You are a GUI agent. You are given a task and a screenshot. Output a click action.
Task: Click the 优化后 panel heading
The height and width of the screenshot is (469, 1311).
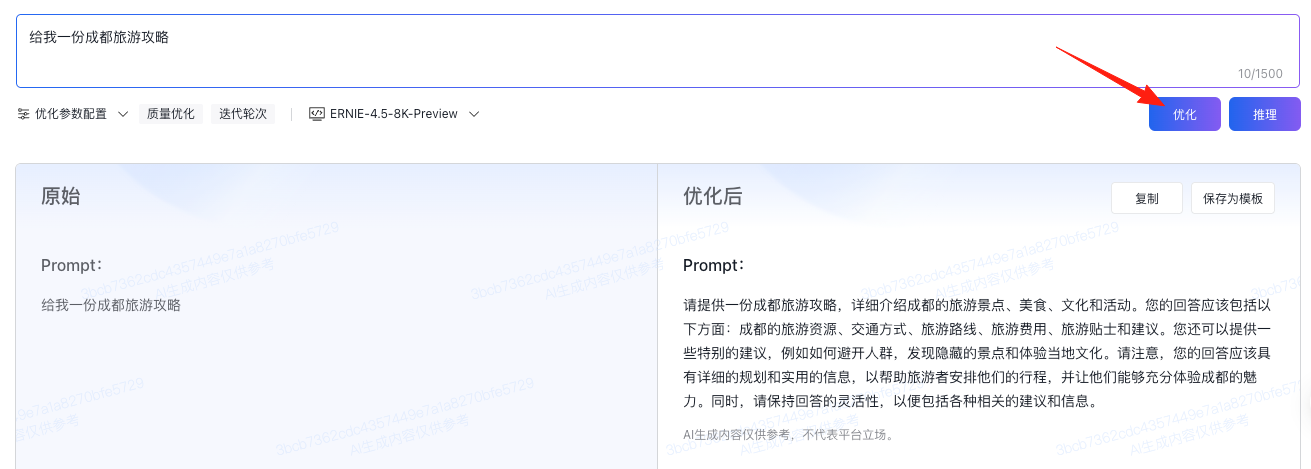point(712,196)
